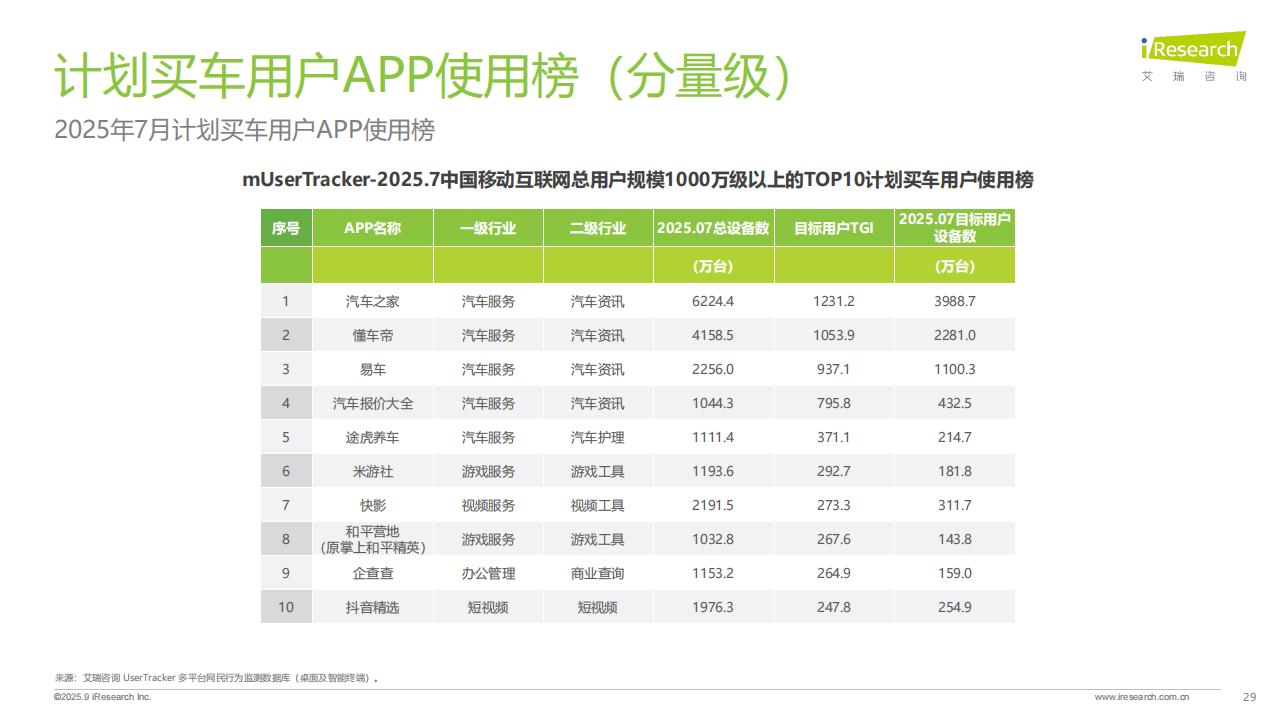1274x717 pixels.
Task: Click the APP名称 column header
Action: (372, 228)
